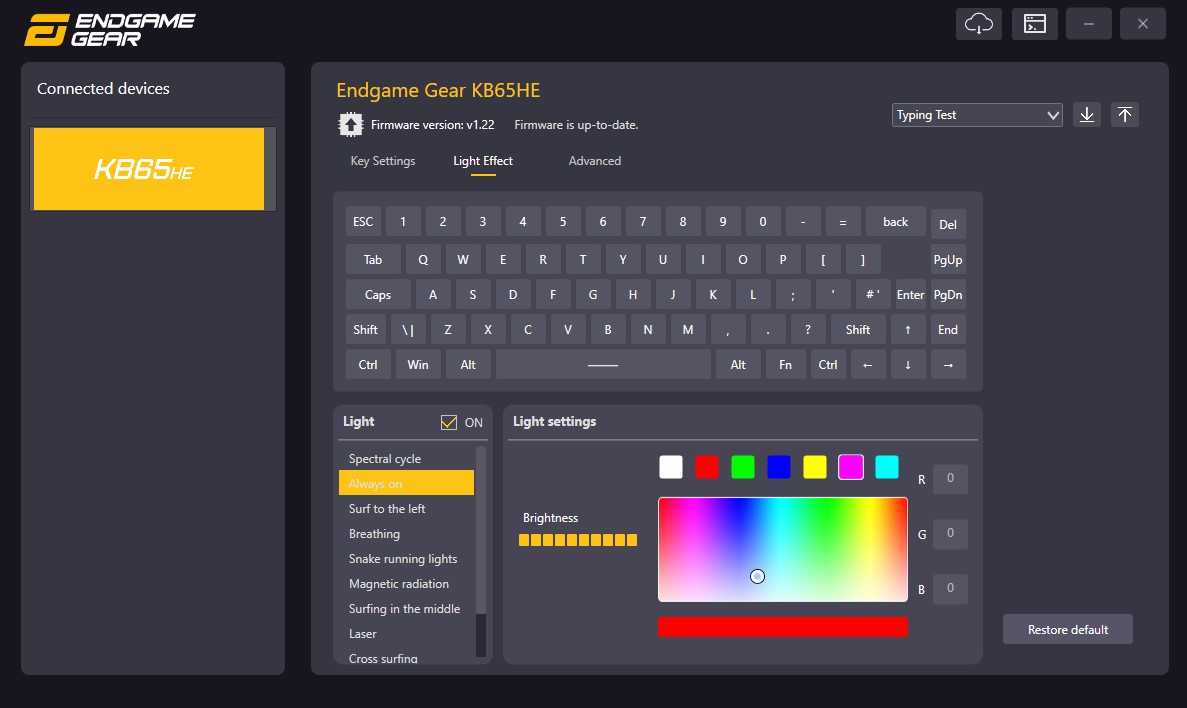Screen dimensions: 1187x708
Task: Pick the cyan color swatch
Action: click(x=886, y=467)
